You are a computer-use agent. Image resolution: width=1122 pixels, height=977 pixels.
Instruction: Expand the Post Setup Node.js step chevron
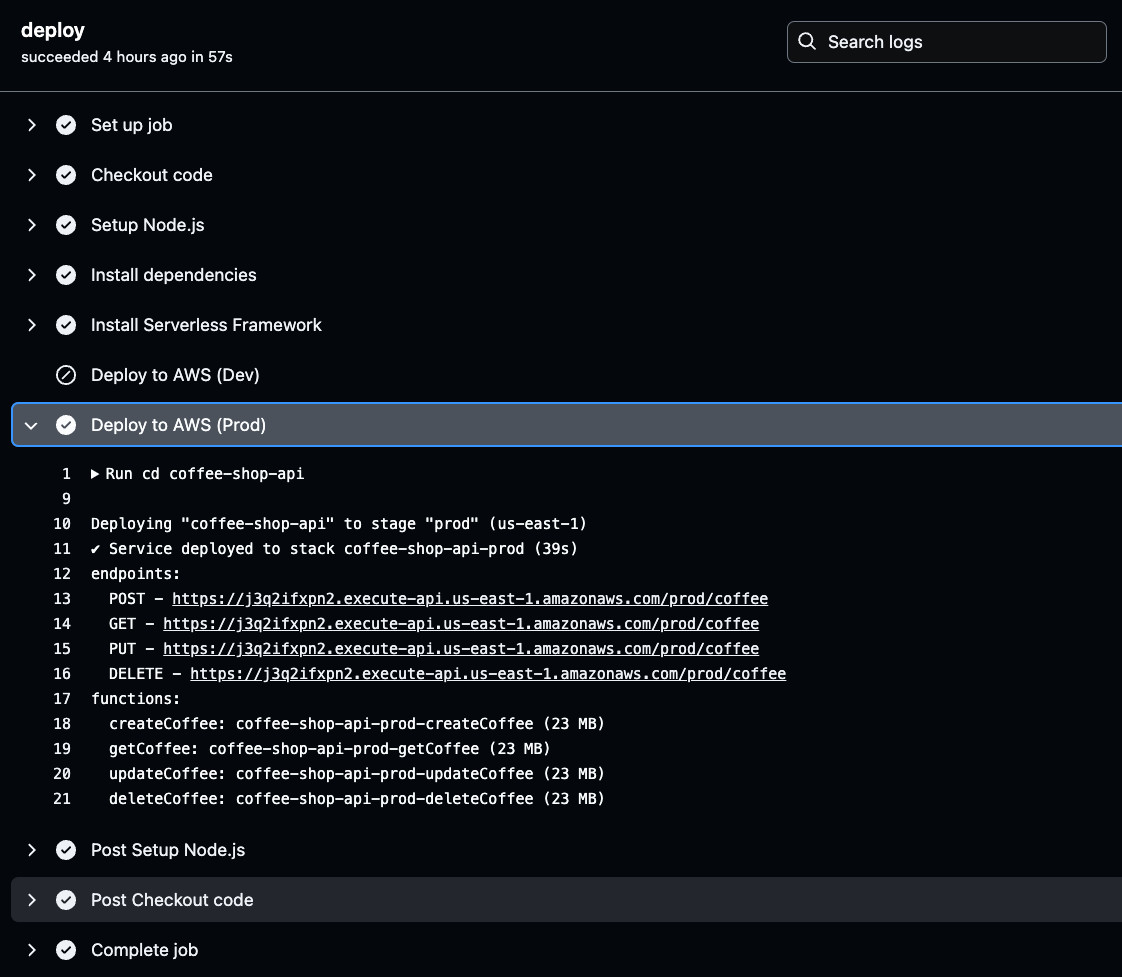(x=31, y=850)
